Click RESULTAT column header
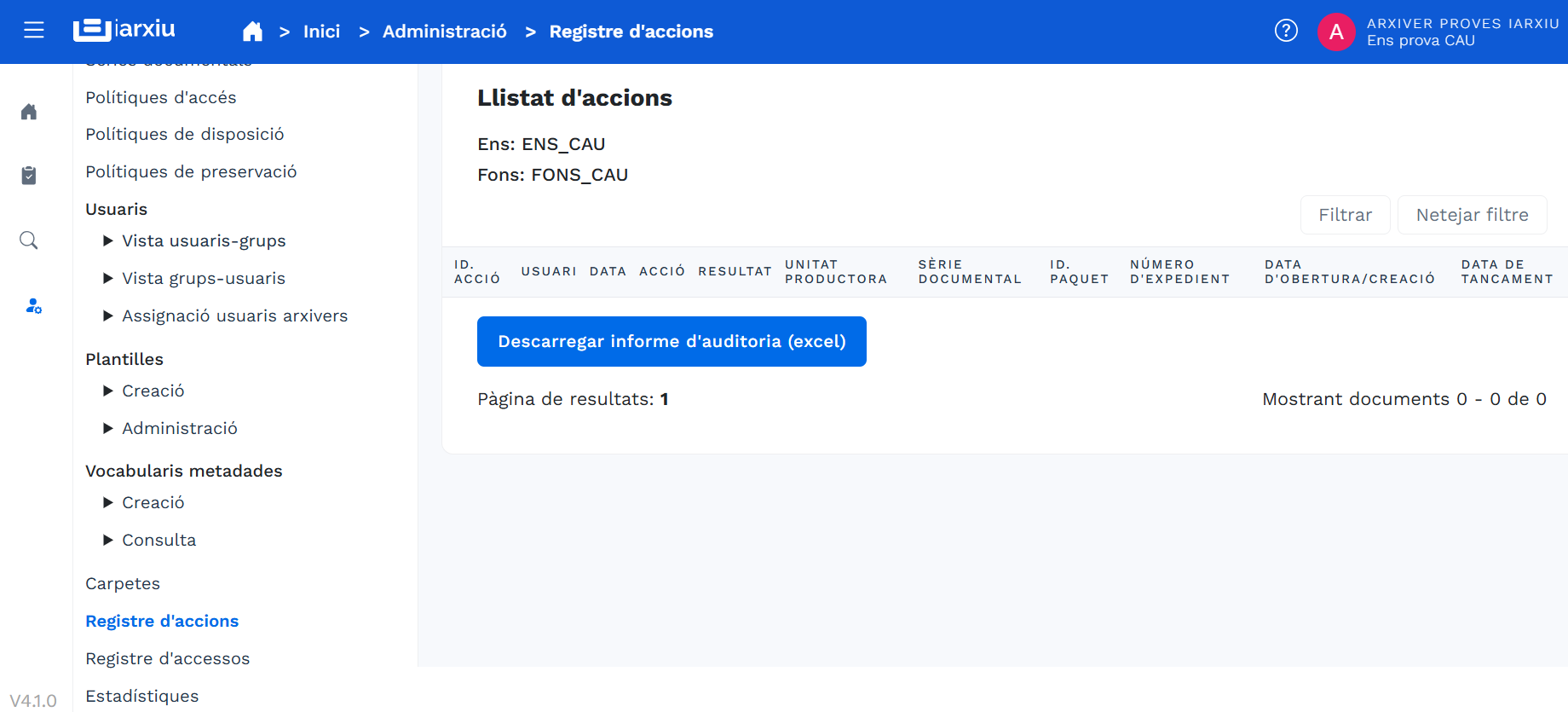 (x=735, y=271)
